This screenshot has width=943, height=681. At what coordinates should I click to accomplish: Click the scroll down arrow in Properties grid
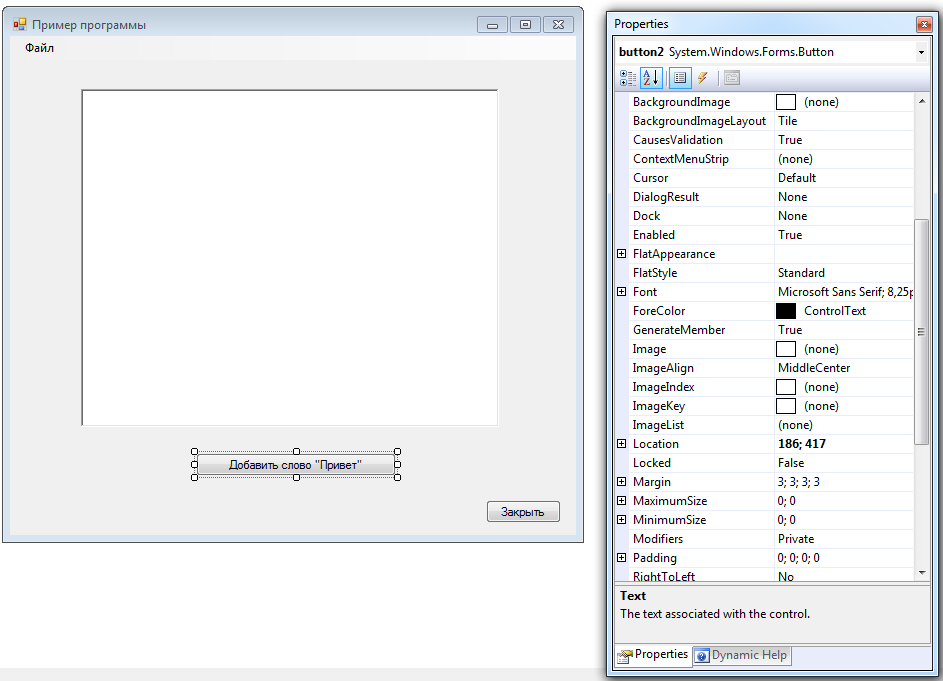[x=922, y=573]
